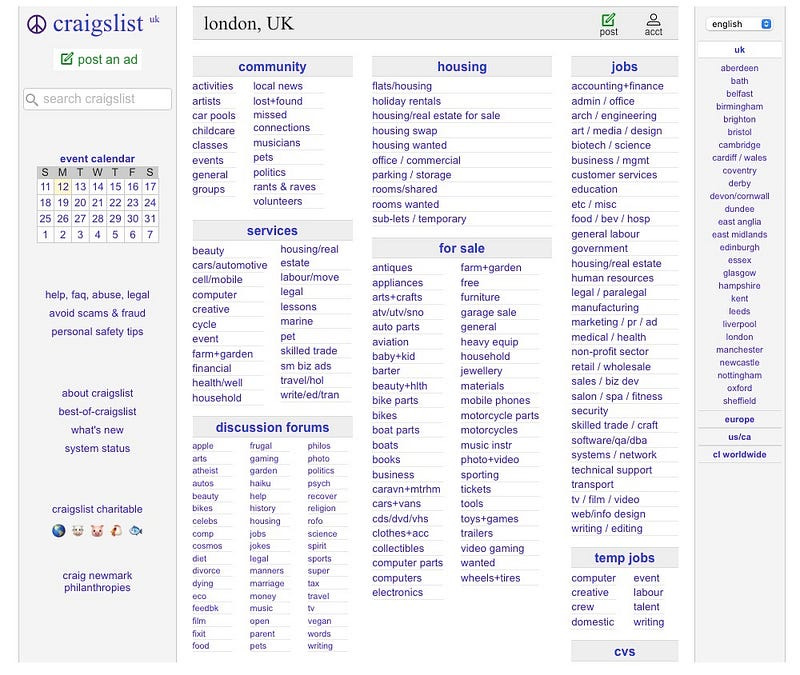Browse software/qa/dba jobs

pos(609,440)
